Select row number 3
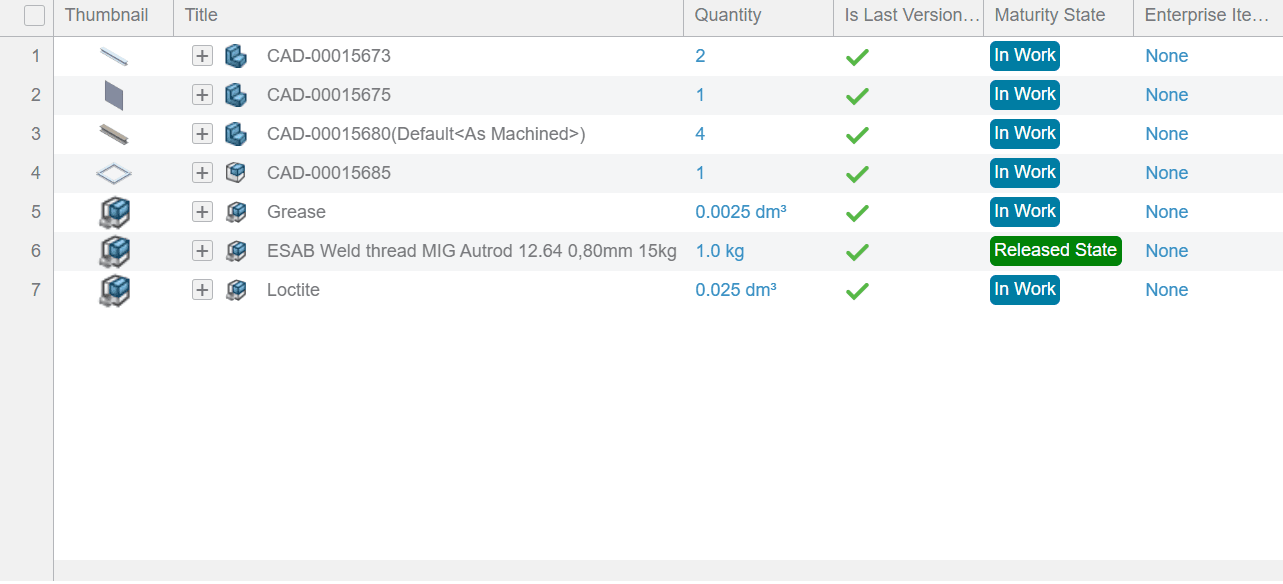Viewport: 1283px width, 584px height. 36,134
